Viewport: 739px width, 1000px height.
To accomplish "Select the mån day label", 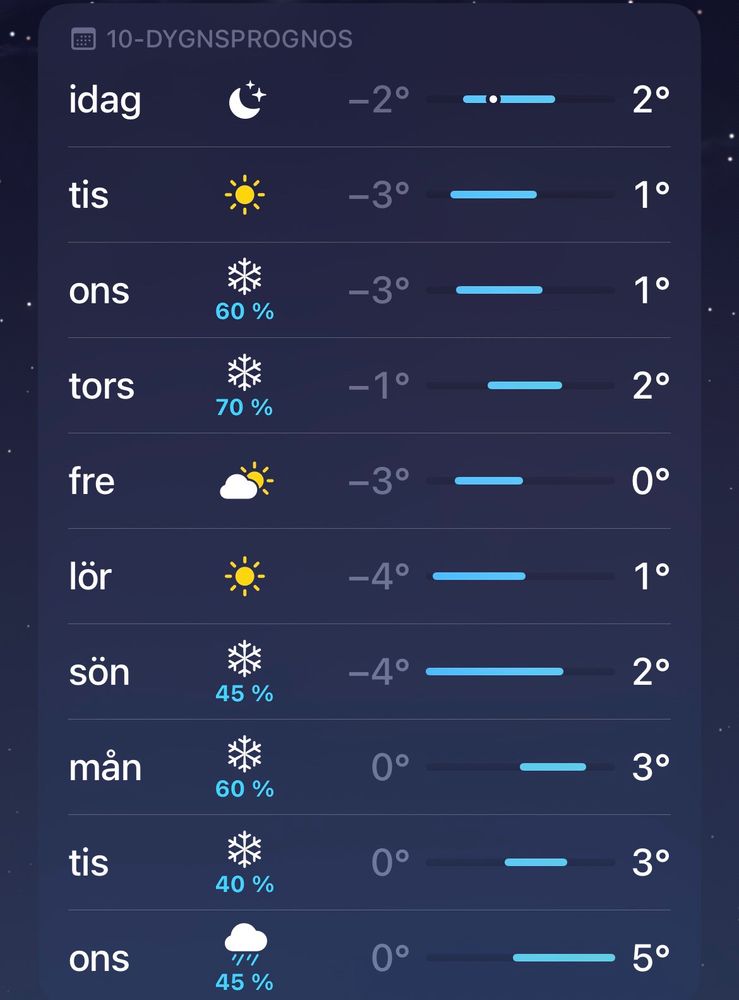I will pyautogui.click(x=105, y=766).
